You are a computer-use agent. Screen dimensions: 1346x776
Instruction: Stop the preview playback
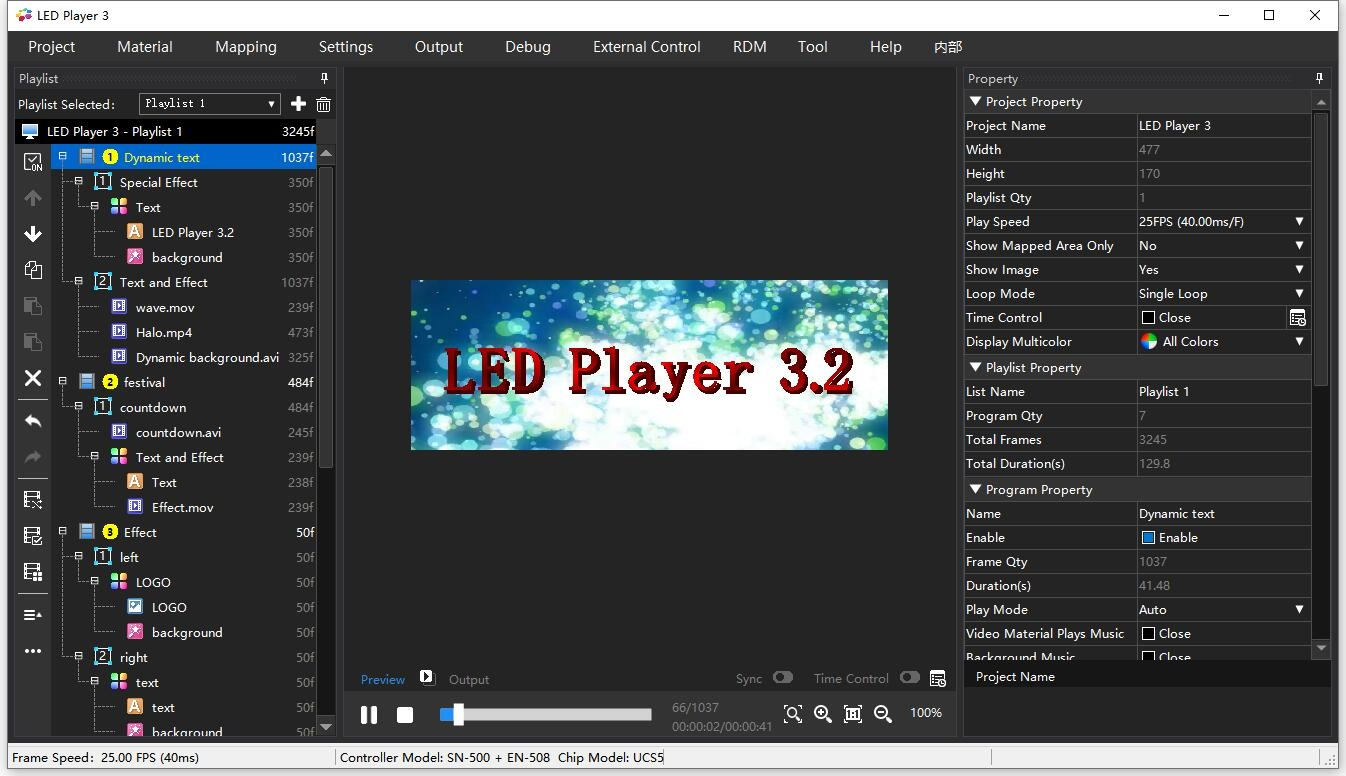405,714
